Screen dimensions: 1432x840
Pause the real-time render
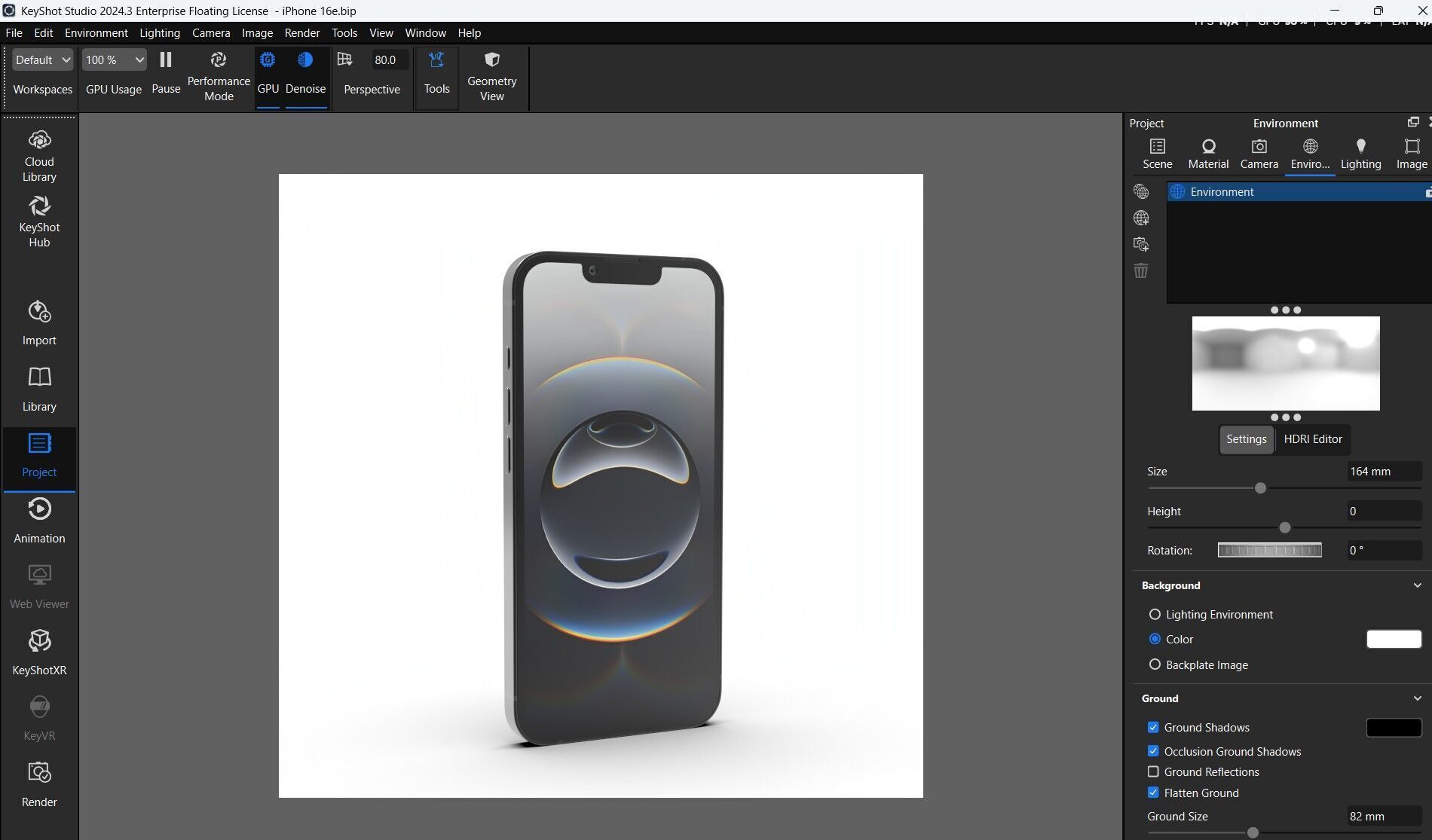(x=166, y=73)
